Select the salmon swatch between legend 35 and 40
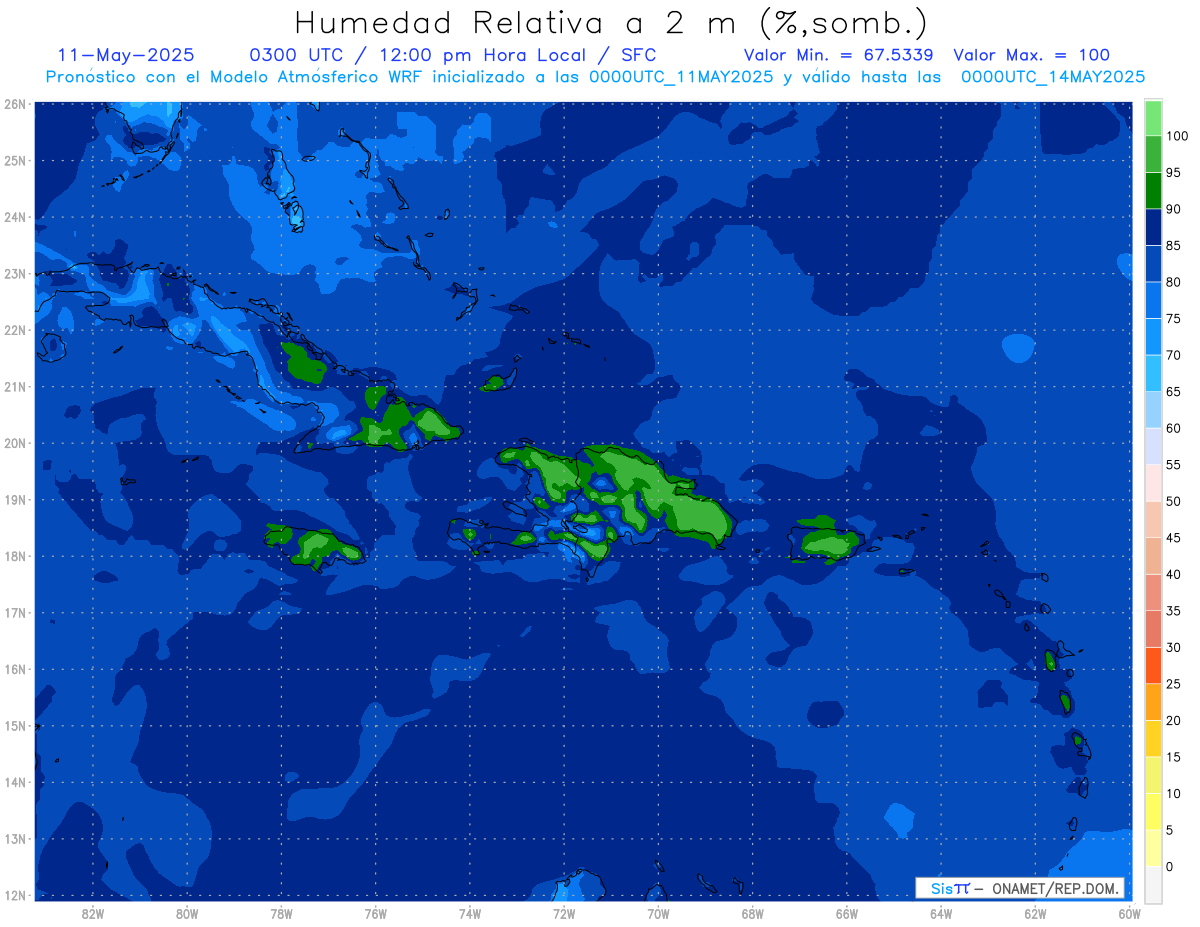Viewport: 1200px width, 927px height. [1153, 592]
